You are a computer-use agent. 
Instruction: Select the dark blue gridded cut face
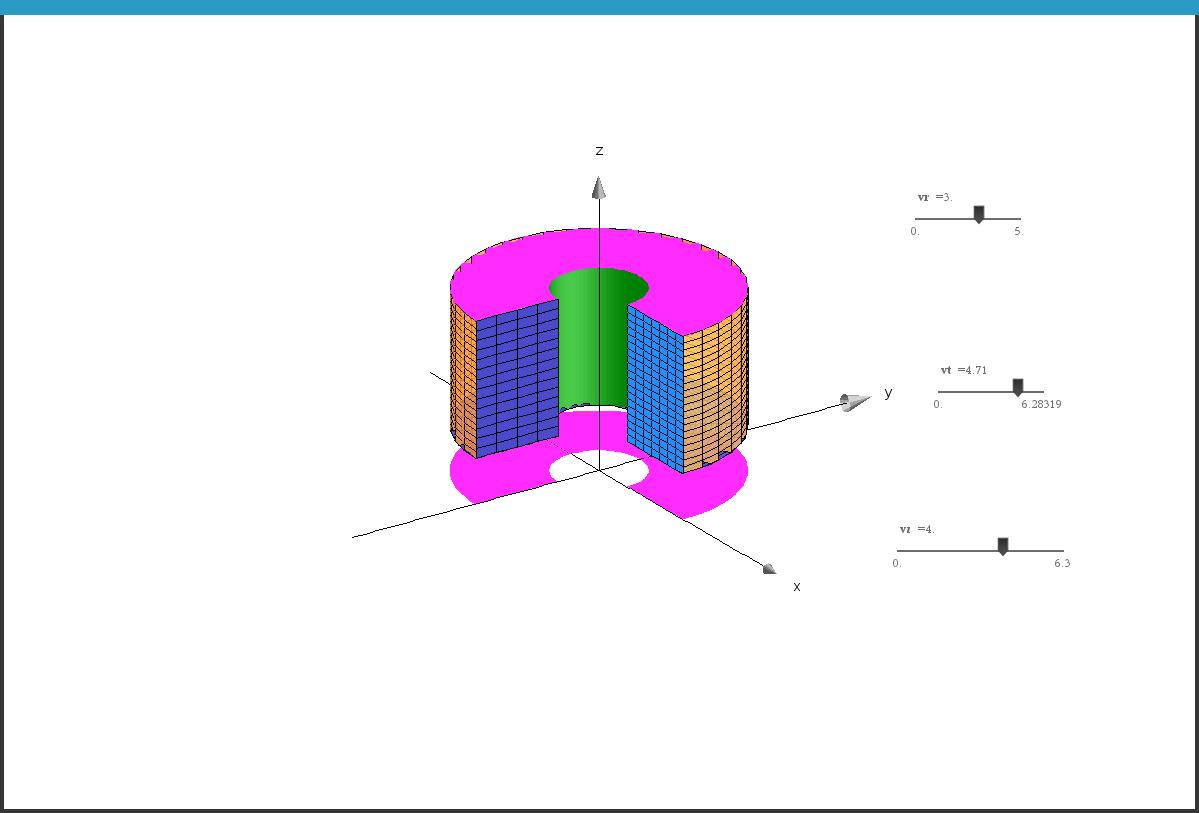[x=517, y=378]
